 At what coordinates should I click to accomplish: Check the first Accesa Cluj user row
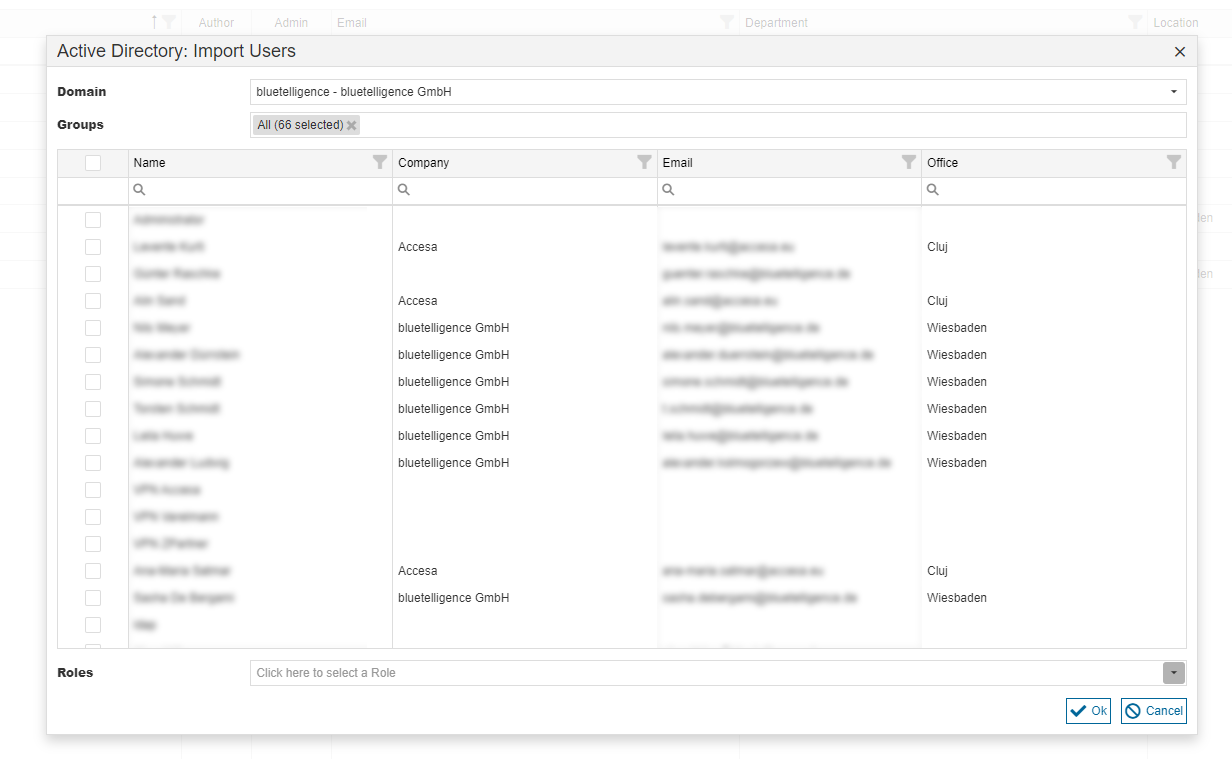point(93,247)
